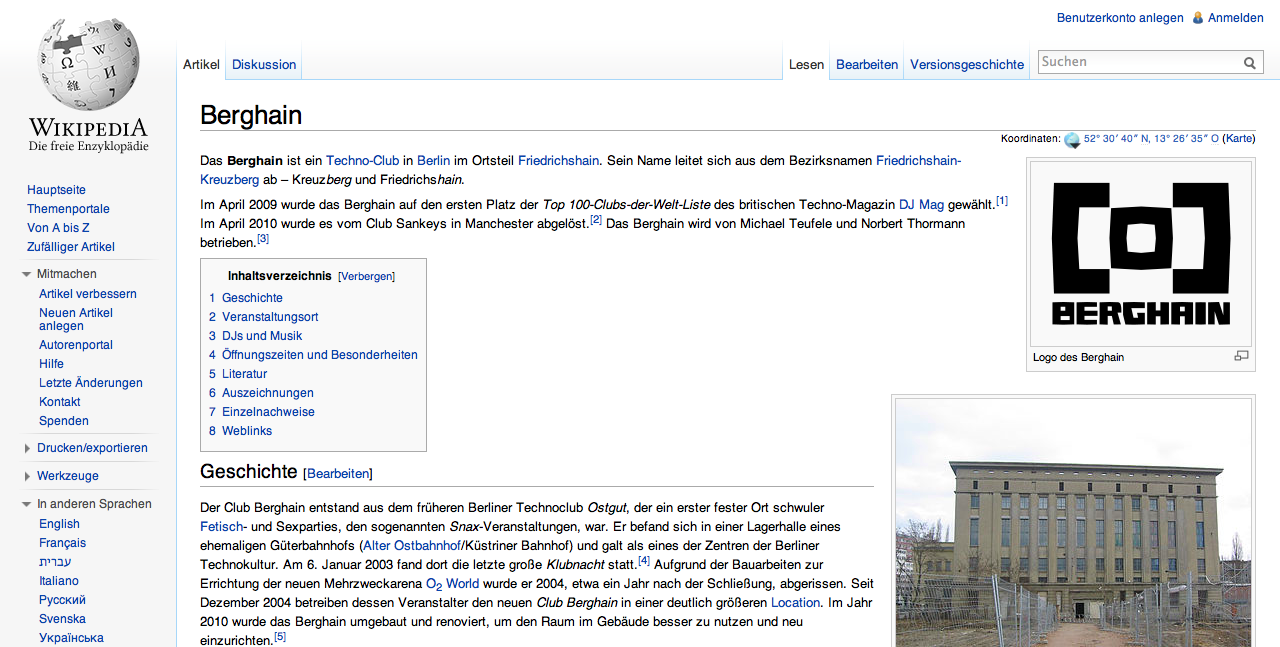Image resolution: width=1280 pixels, height=647 pixels.
Task: Jump to Weblinks in table of contents
Action: pyautogui.click(x=247, y=431)
